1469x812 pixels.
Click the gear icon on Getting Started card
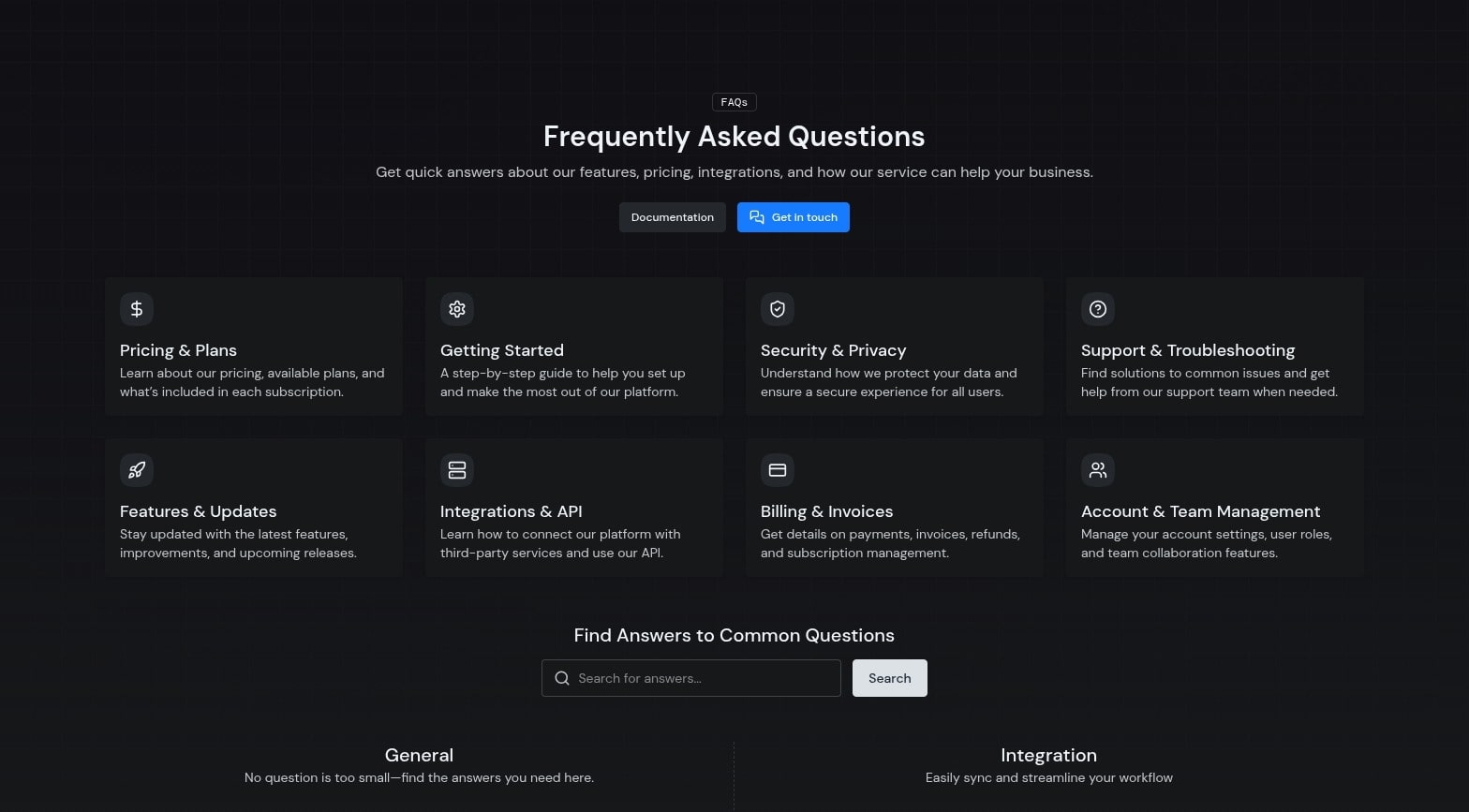(457, 309)
